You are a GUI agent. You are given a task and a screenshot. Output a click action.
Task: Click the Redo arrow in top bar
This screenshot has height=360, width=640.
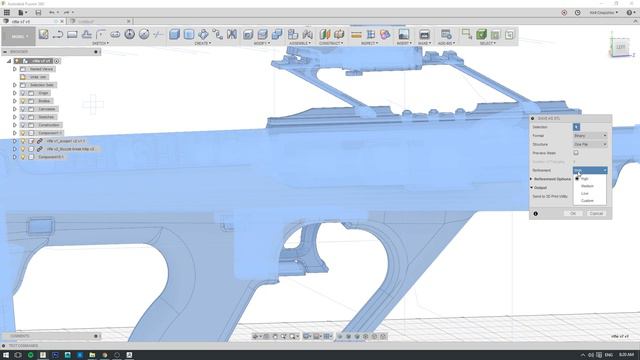pyautogui.click(x=66, y=13)
